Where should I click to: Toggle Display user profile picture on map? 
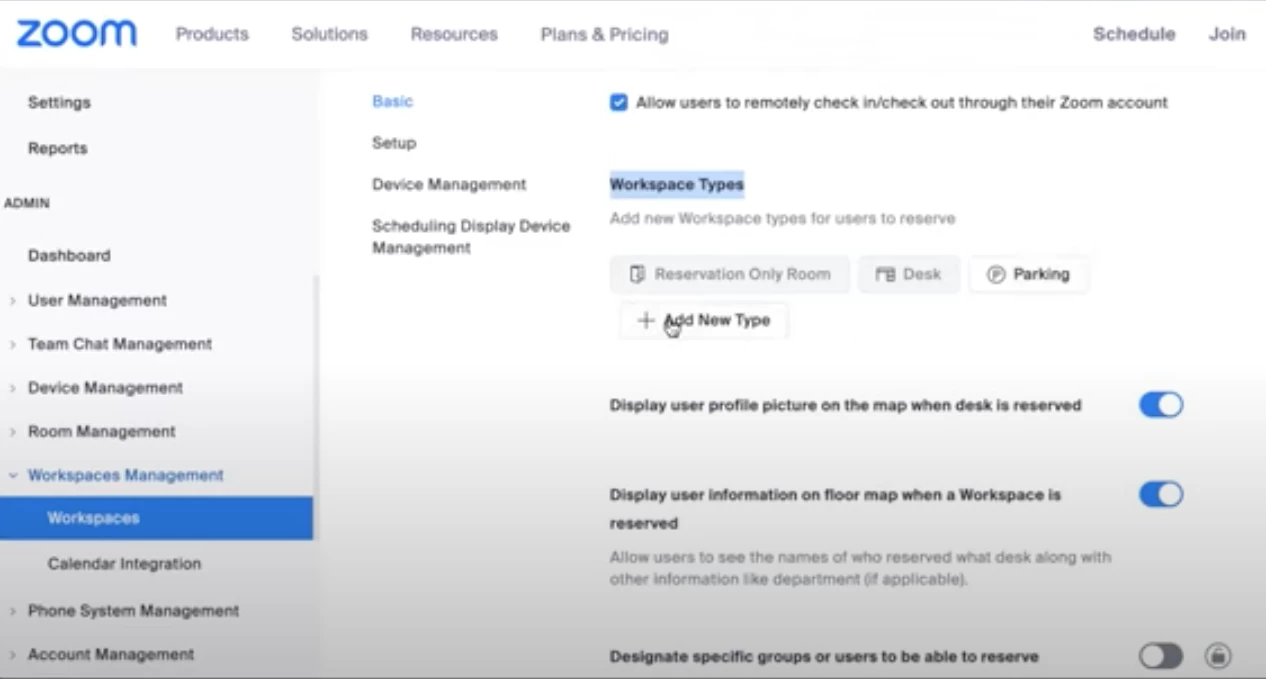tap(1161, 405)
